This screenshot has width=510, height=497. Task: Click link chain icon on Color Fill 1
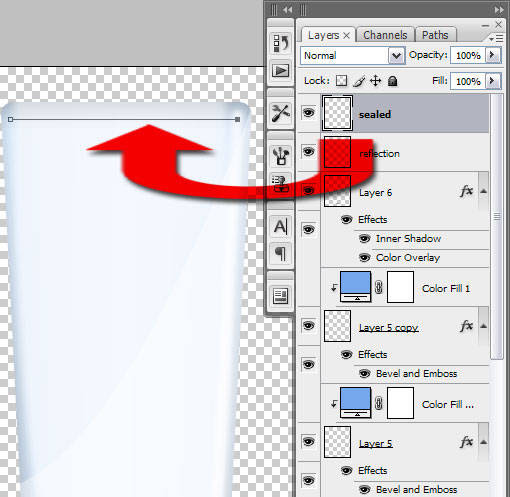click(x=379, y=287)
